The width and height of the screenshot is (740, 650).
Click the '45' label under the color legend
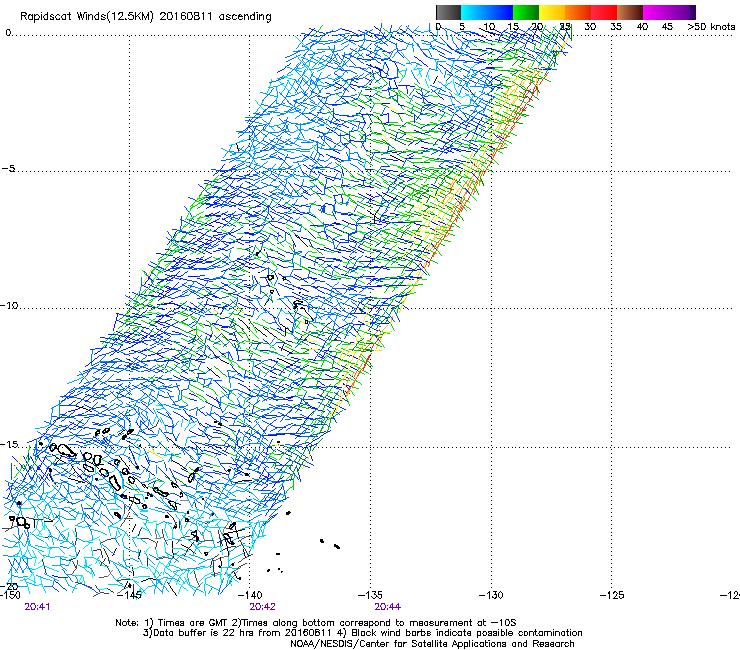pos(667,26)
